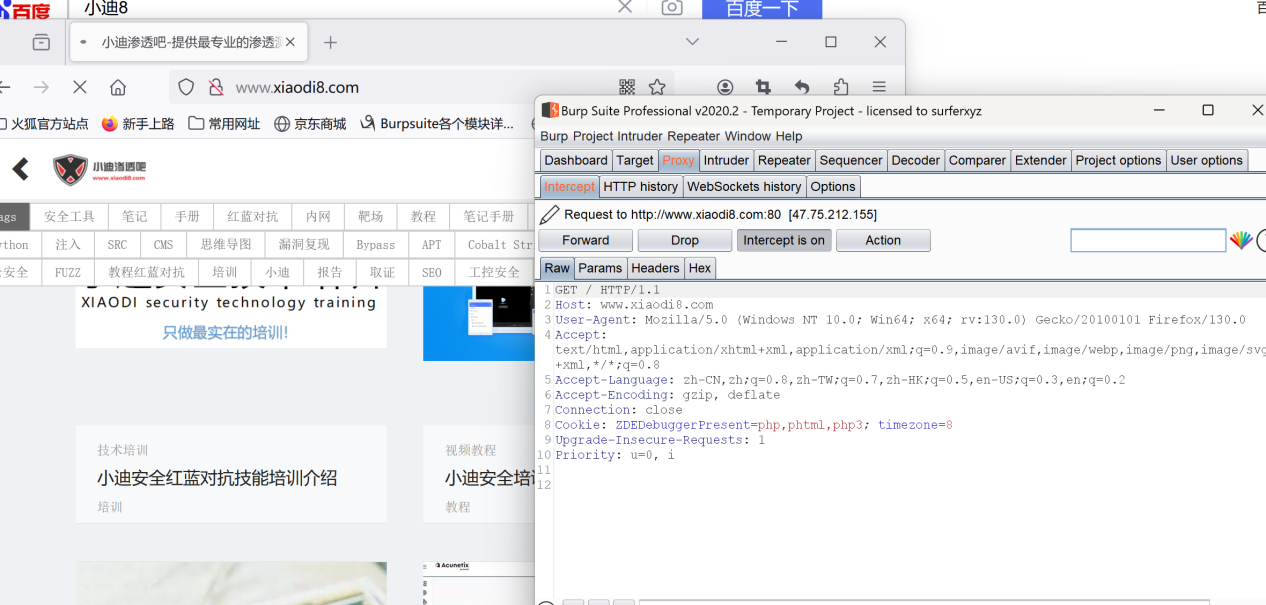This screenshot has height=605, width=1266.
Task: Click the comment field beside Action button
Action: click(x=1148, y=240)
